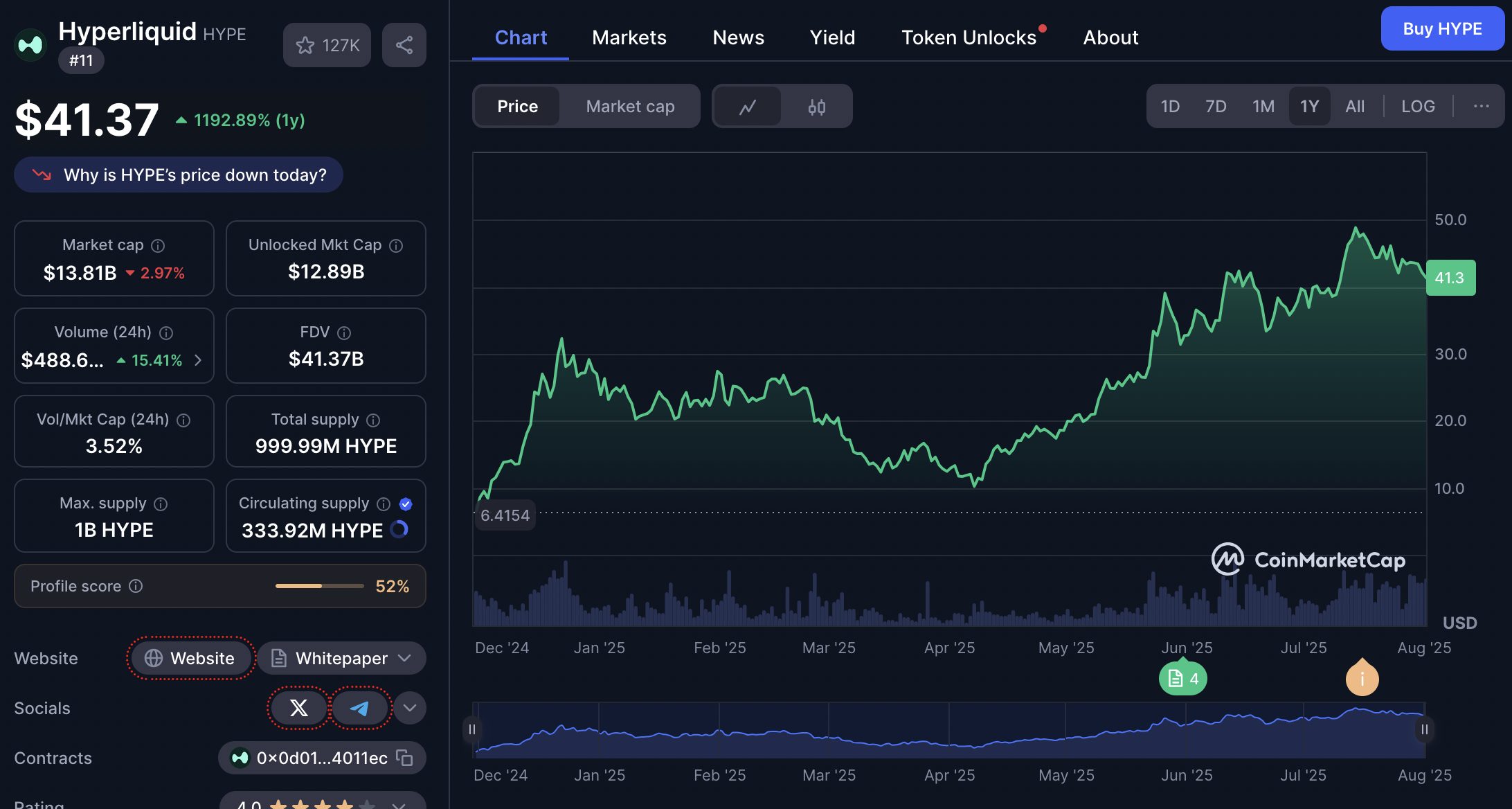Copy the contract address with copy icon
1512x809 pixels.
pos(404,758)
